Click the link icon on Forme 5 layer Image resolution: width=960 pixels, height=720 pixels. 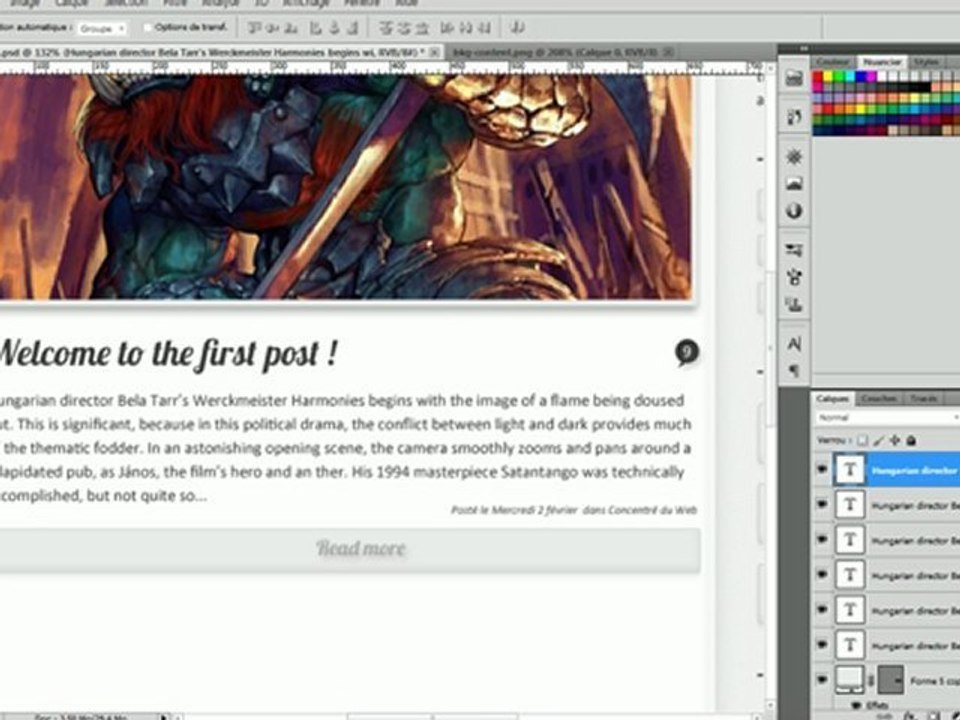point(871,681)
